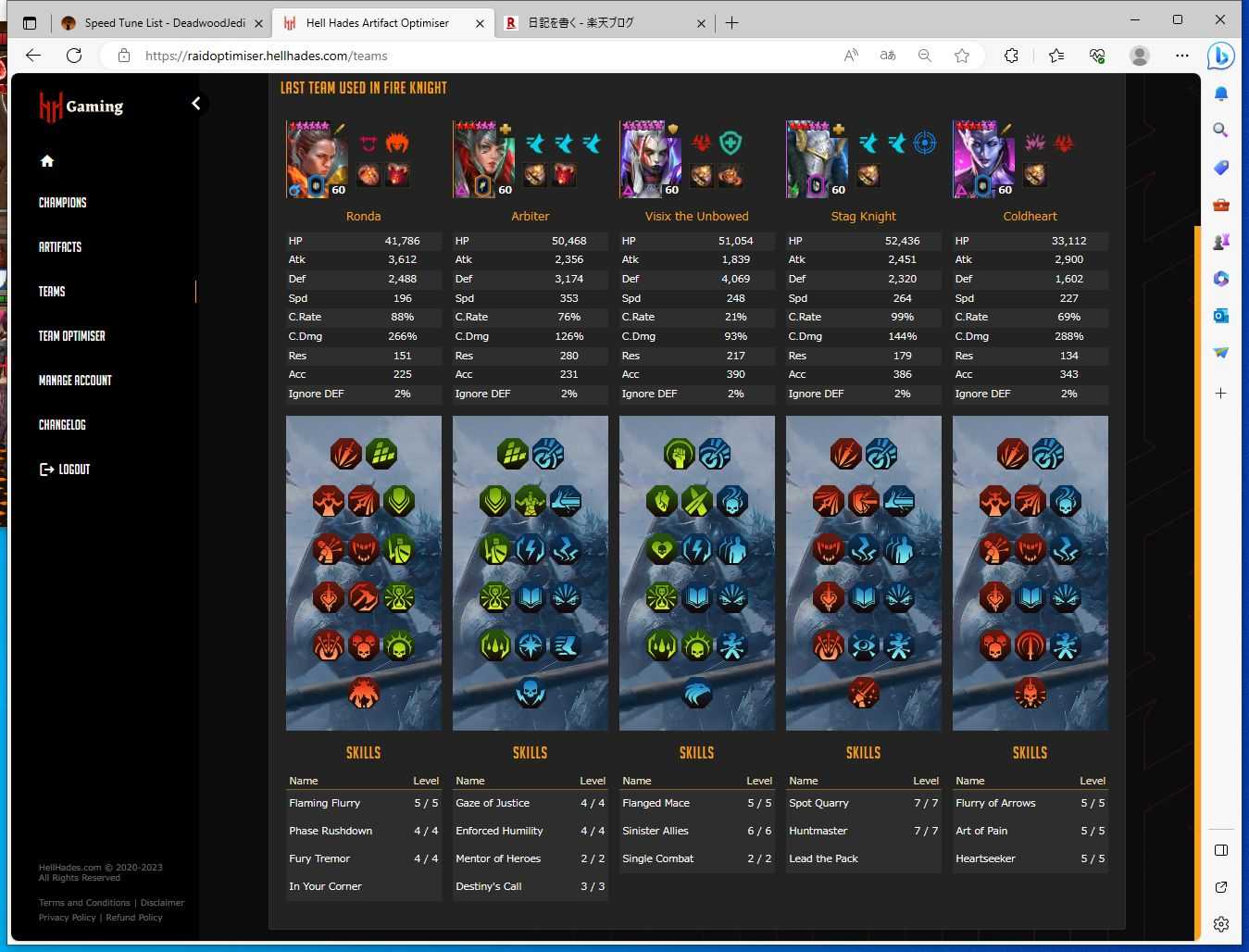This screenshot has width=1249, height=952.
Task: Click Coldheart's red debuff icons
Action: [x=1065, y=143]
